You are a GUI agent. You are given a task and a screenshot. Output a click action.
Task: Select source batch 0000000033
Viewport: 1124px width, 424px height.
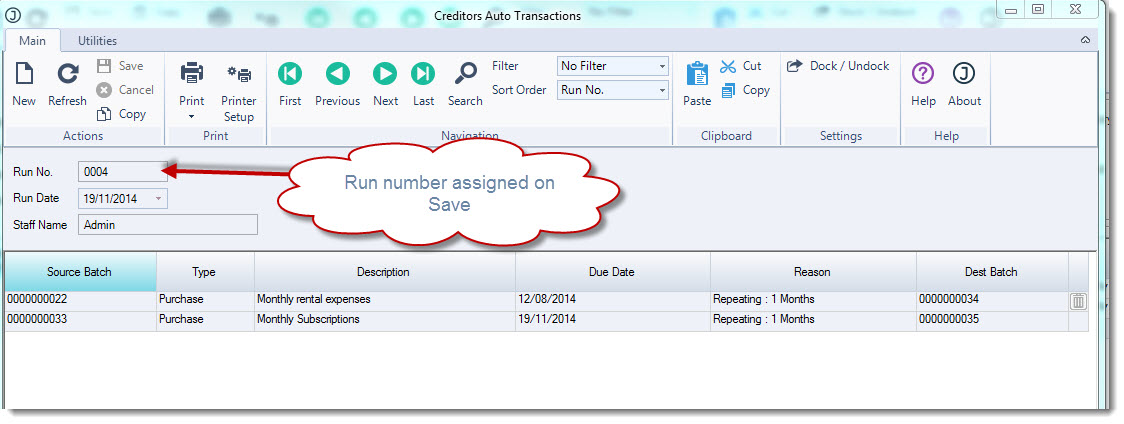click(x=80, y=320)
